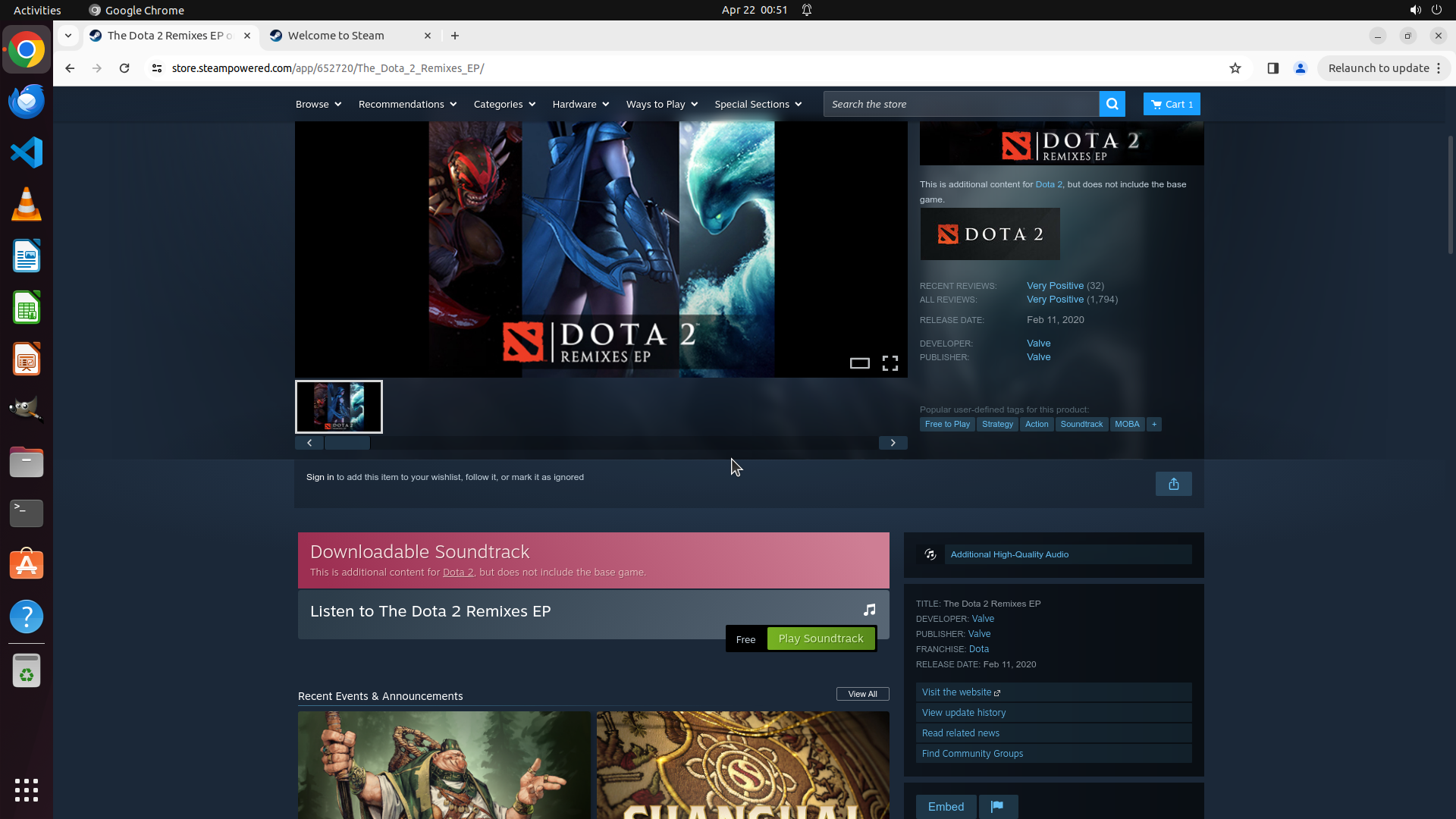Click the Play Soundtrack button
The image size is (1456, 819).
point(821,639)
